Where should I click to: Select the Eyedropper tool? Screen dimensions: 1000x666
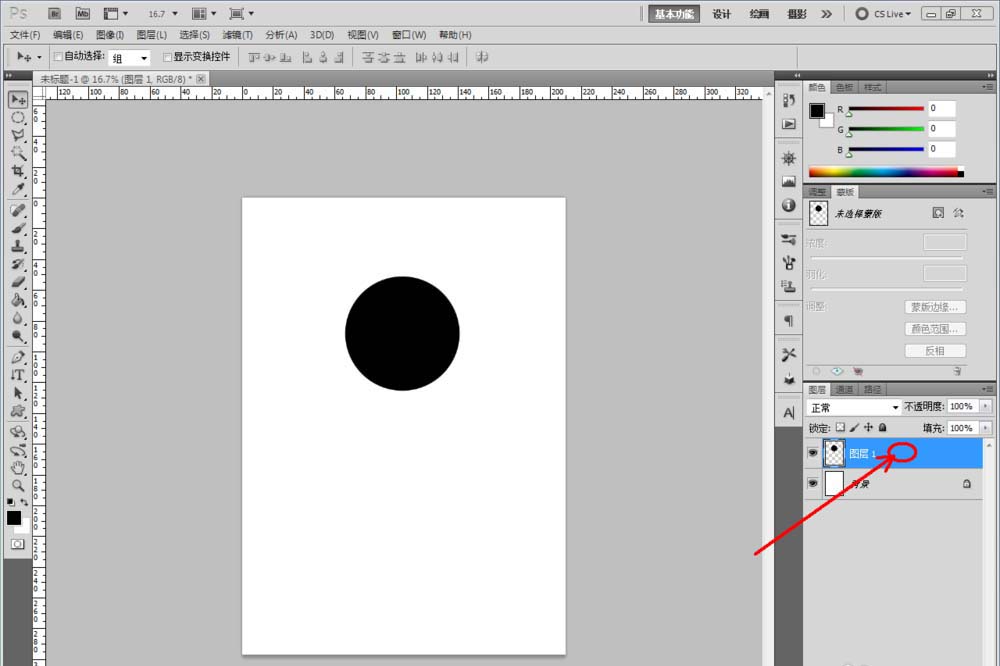pos(18,190)
